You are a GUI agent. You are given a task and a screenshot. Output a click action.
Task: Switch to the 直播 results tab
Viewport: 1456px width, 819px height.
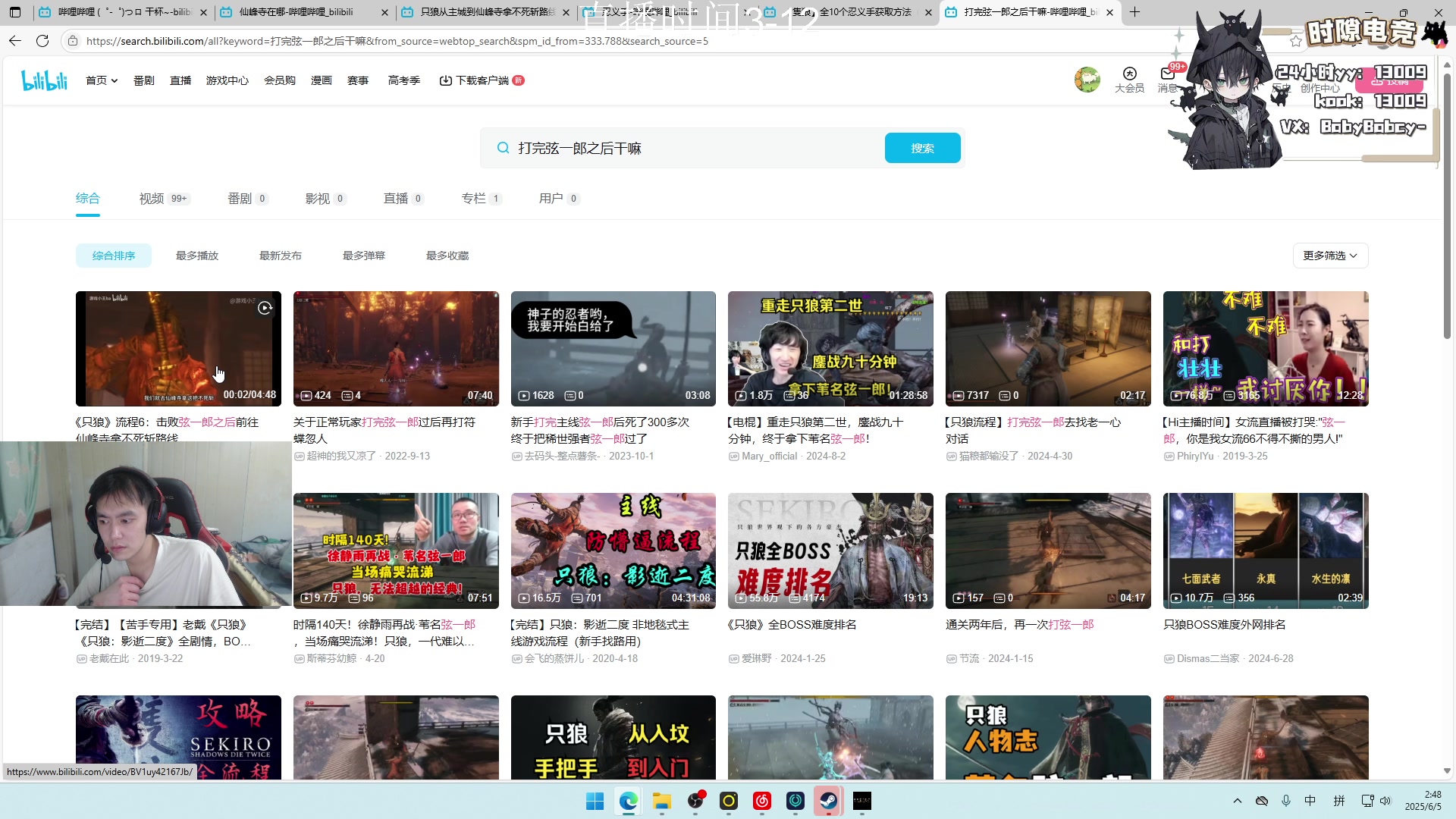(x=403, y=199)
